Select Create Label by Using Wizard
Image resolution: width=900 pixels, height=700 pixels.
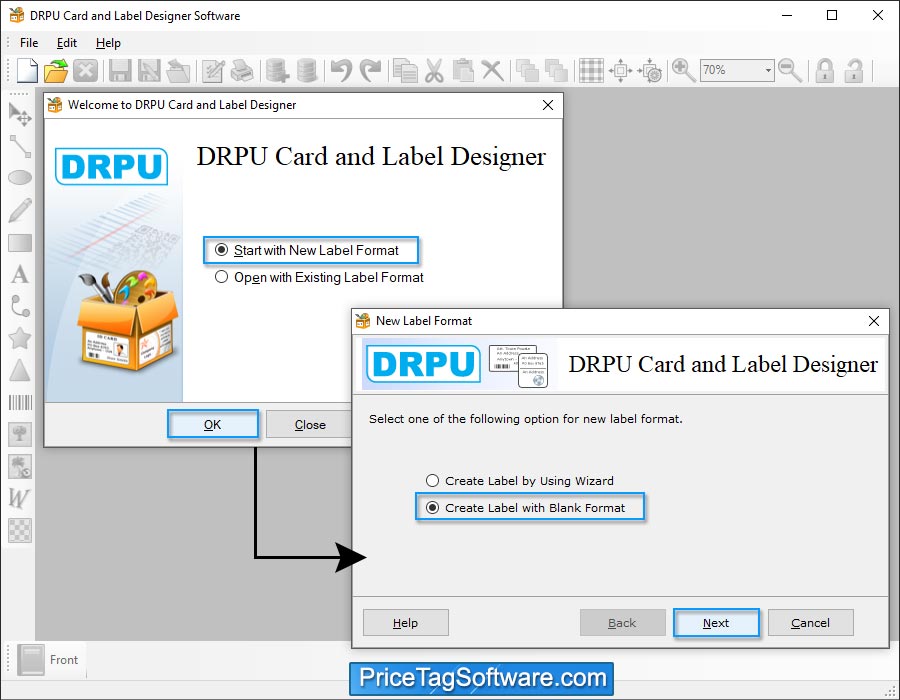click(x=519, y=481)
